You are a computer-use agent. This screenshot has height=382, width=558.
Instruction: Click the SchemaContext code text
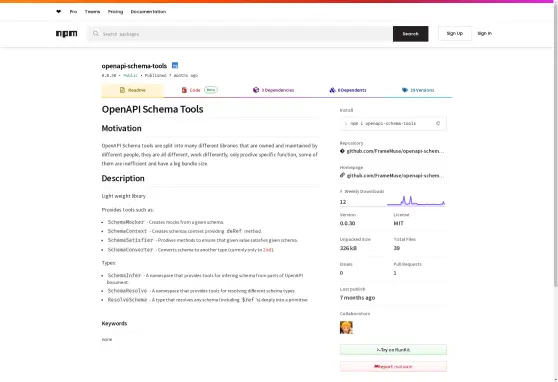click(x=127, y=231)
